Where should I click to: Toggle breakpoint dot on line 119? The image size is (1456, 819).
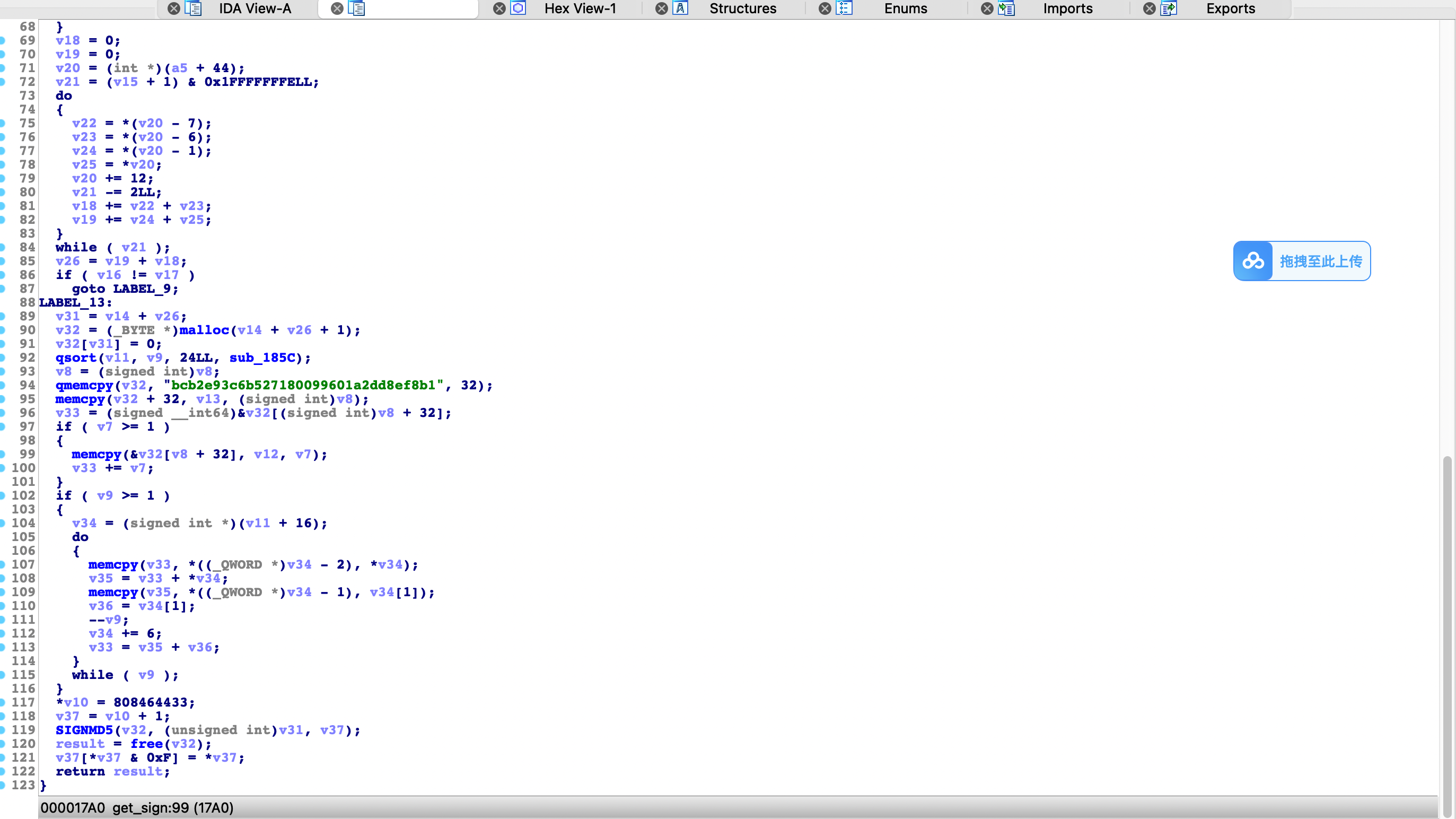(x=3, y=730)
